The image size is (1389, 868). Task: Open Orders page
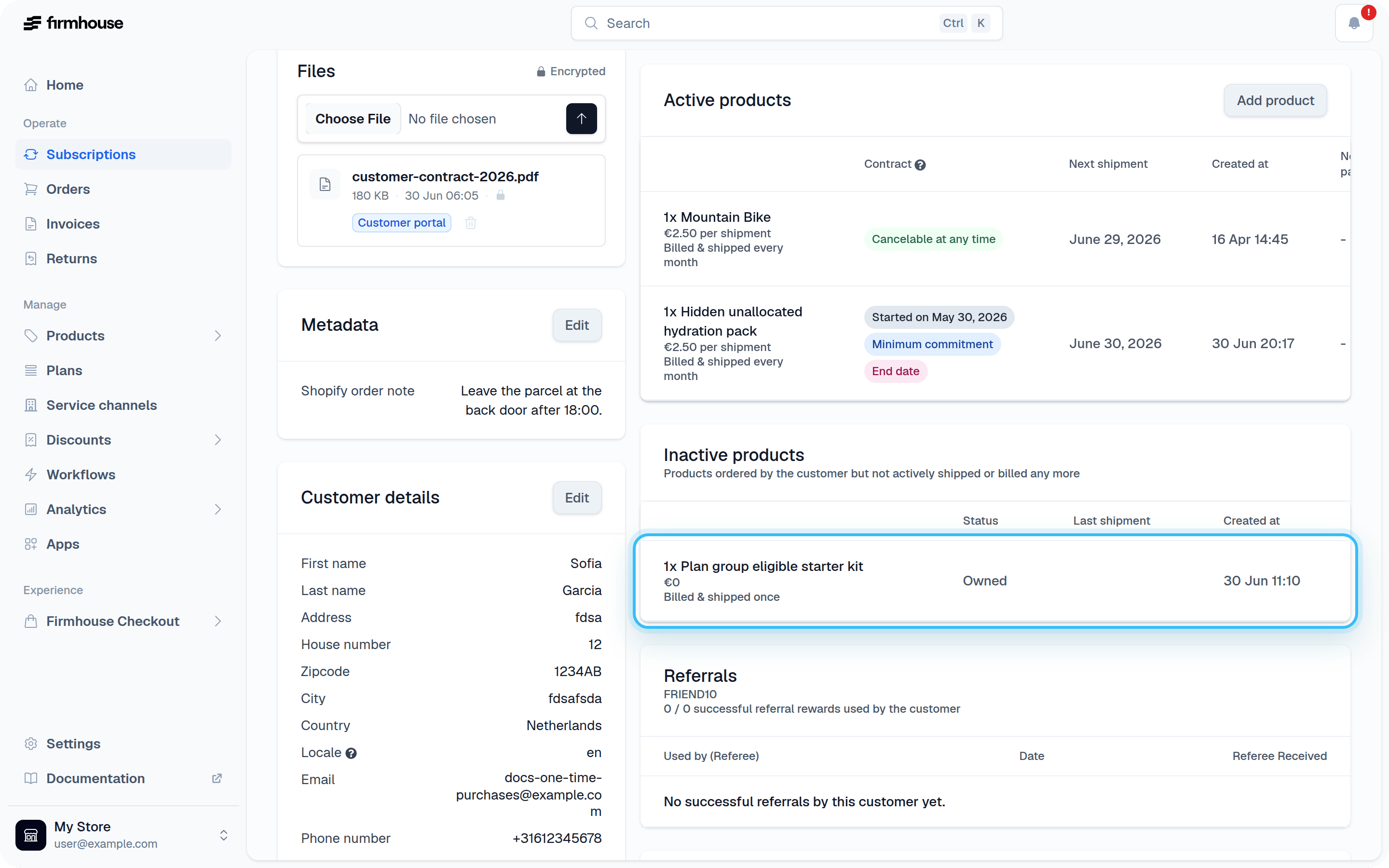123,189
